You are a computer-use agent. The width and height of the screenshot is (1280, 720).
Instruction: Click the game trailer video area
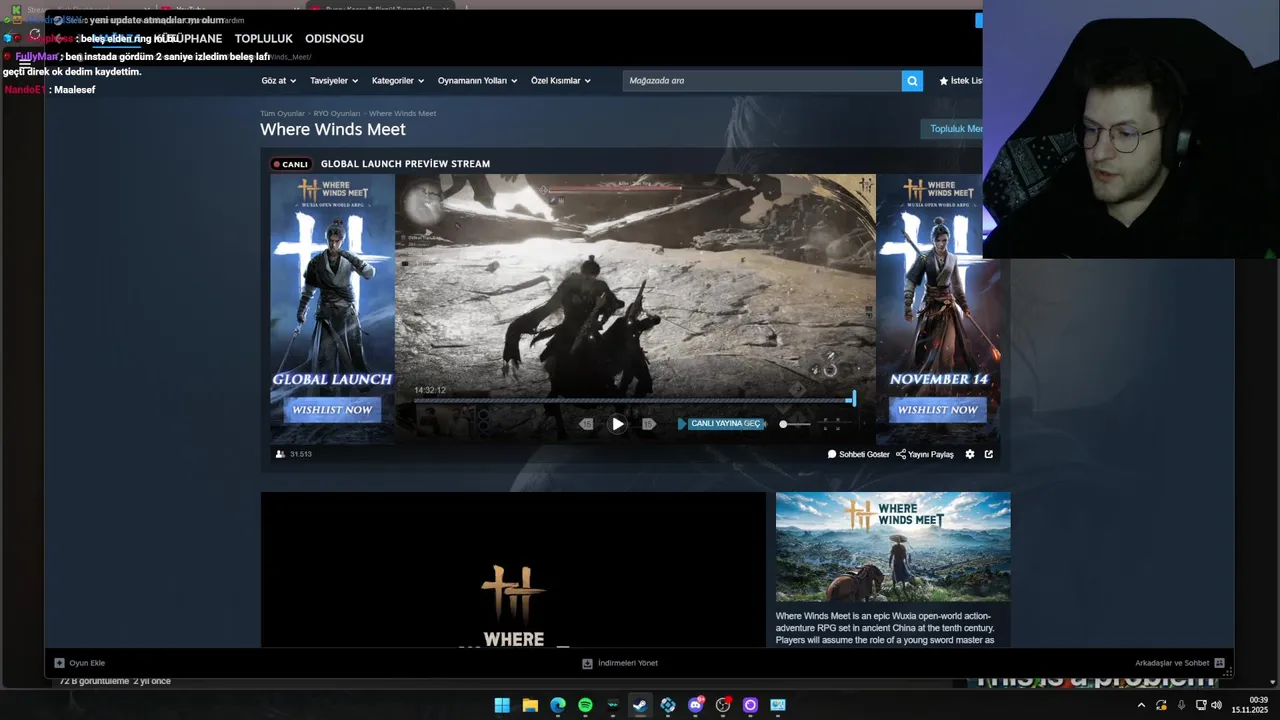click(x=513, y=569)
